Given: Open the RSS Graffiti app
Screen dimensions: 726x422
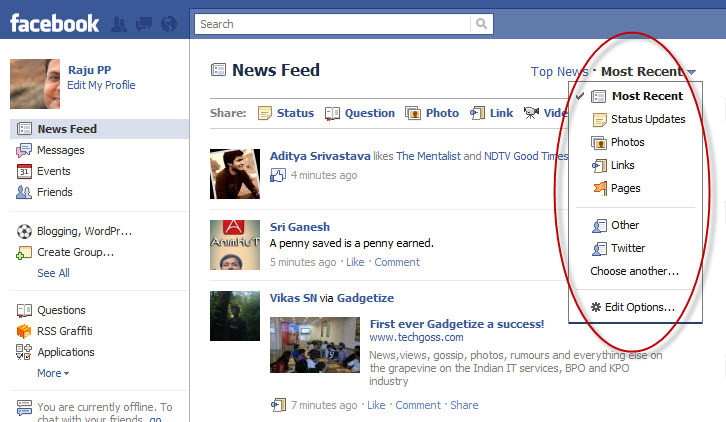Looking at the screenshot, I should tap(65, 331).
